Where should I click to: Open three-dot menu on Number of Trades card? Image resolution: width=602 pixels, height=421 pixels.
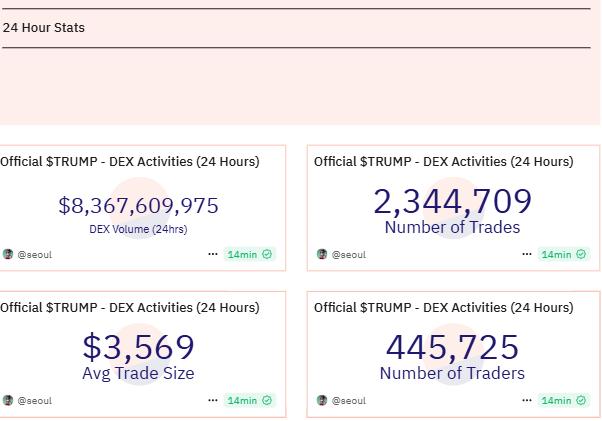tap(527, 255)
